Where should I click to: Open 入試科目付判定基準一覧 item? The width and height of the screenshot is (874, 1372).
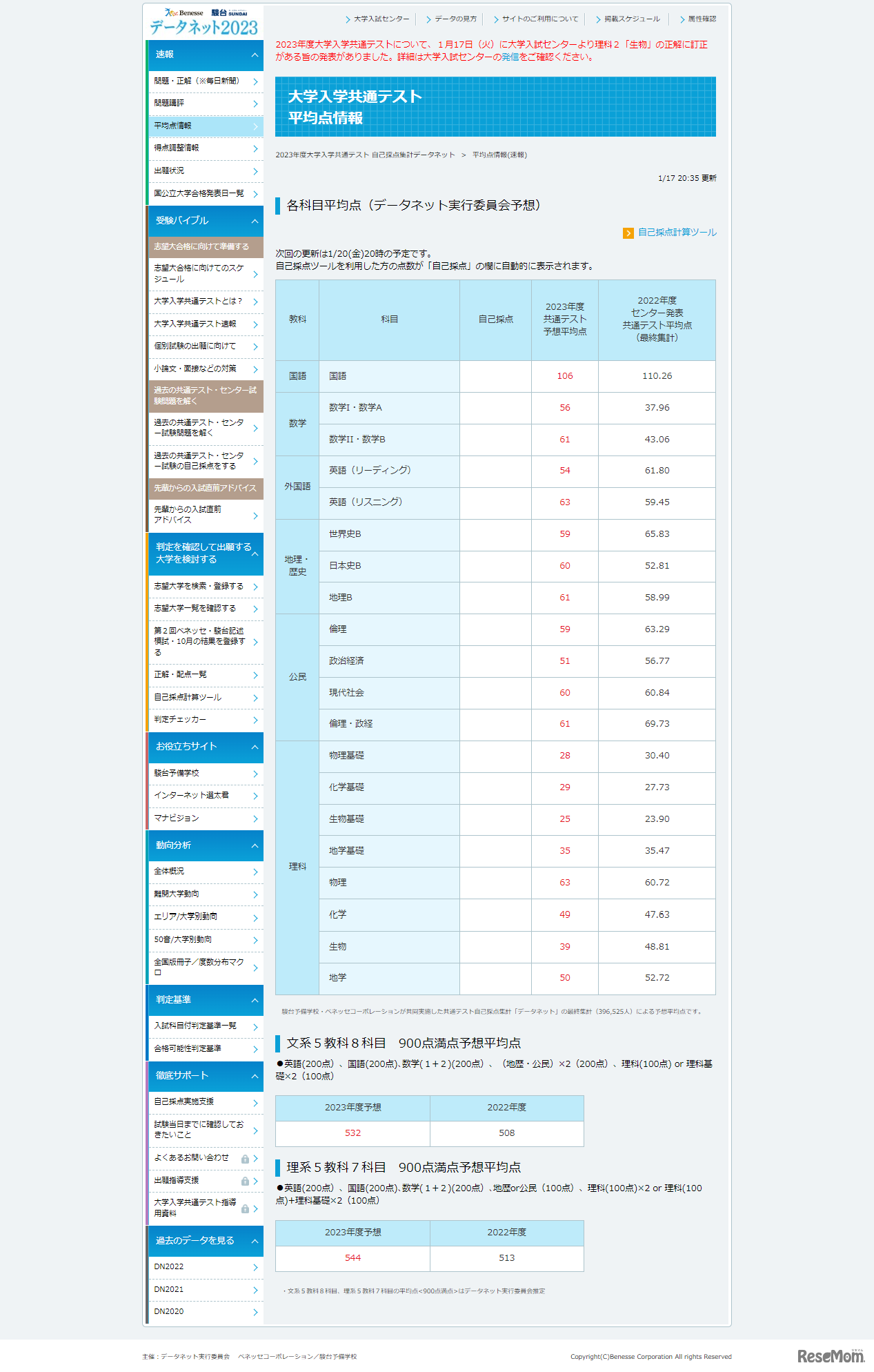point(205,1026)
